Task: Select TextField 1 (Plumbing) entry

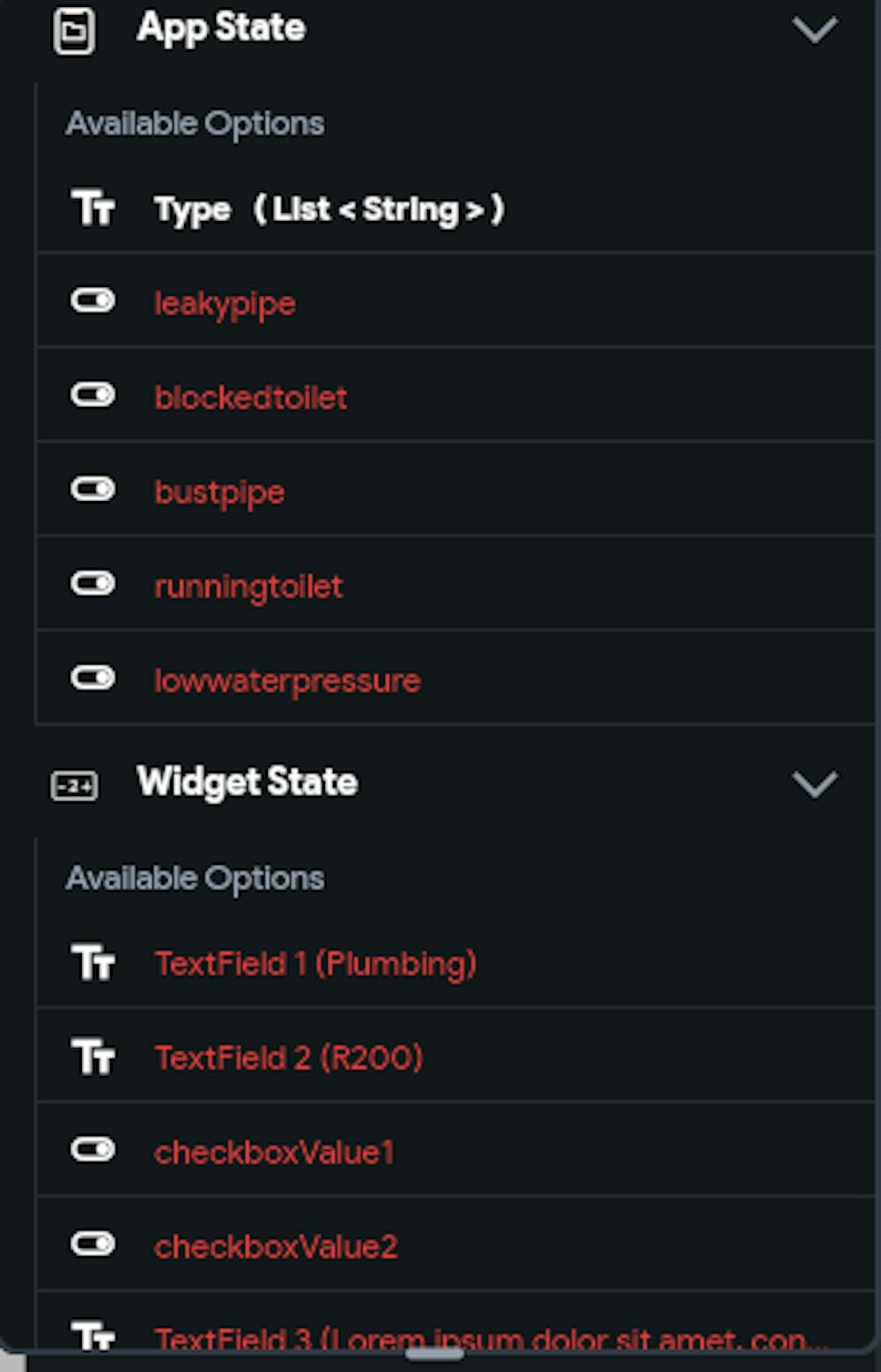Action: click(x=315, y=963)
